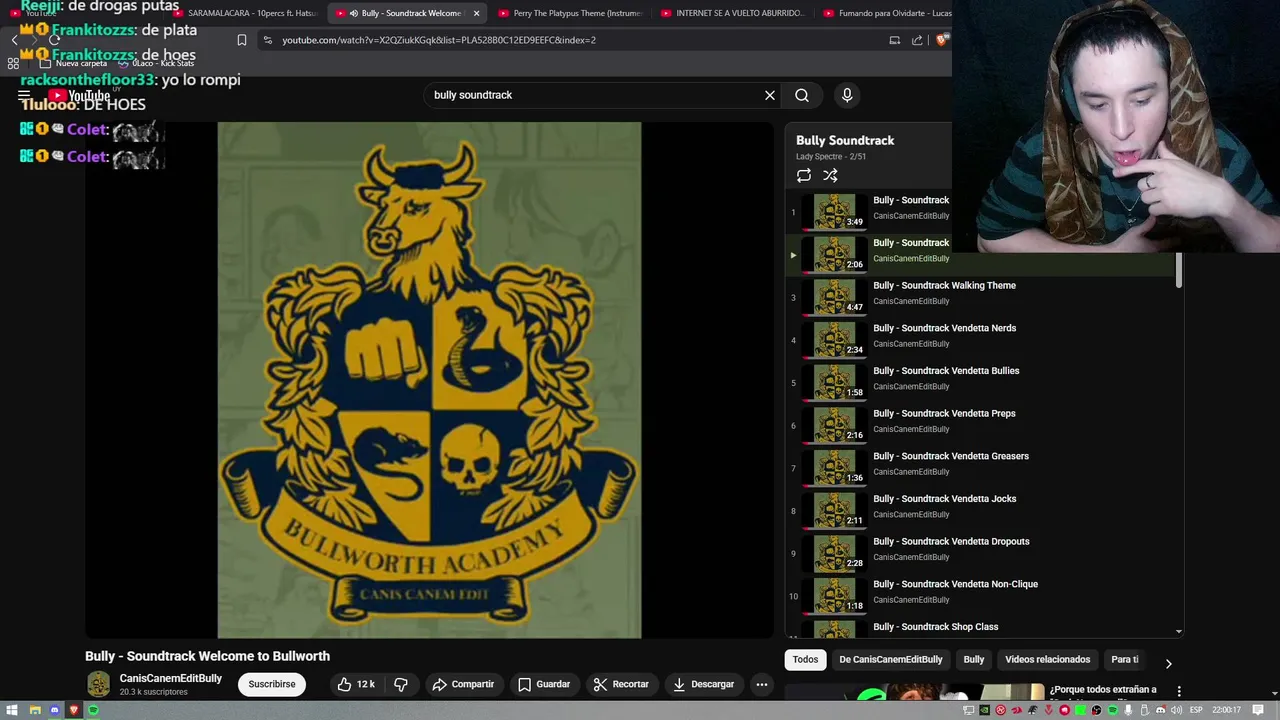Screen dimensions: 1280x720
Task: Click the Brave shields icon in the address bar
Action: (942, 40)
